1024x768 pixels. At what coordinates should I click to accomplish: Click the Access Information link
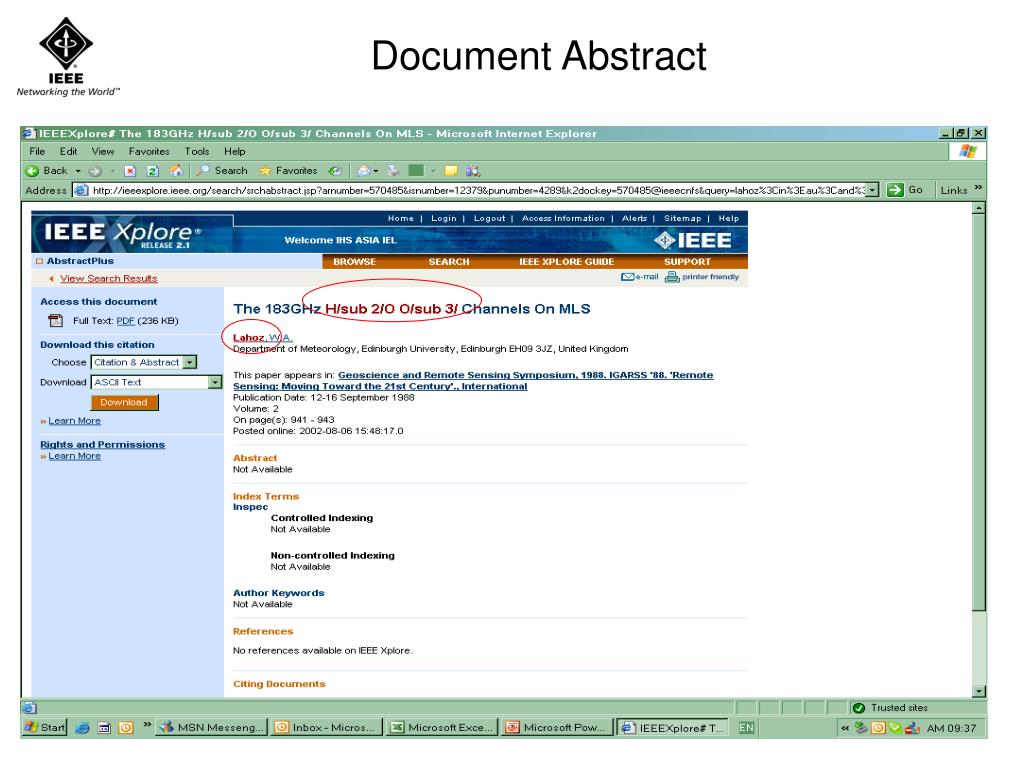[x=563, y=219]
